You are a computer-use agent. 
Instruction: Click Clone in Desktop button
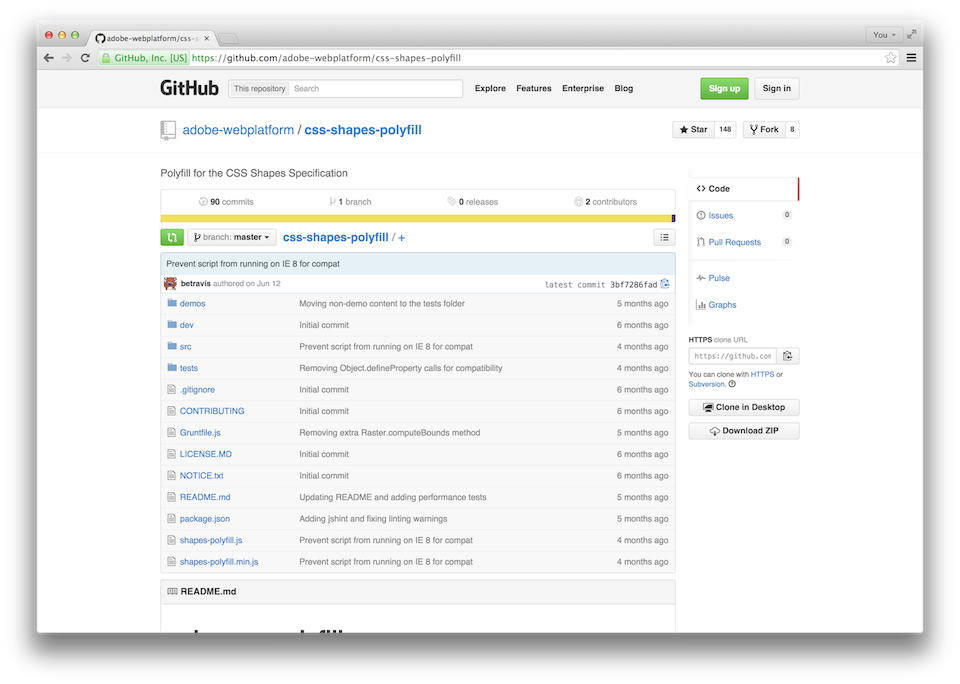tap(744, 407)
